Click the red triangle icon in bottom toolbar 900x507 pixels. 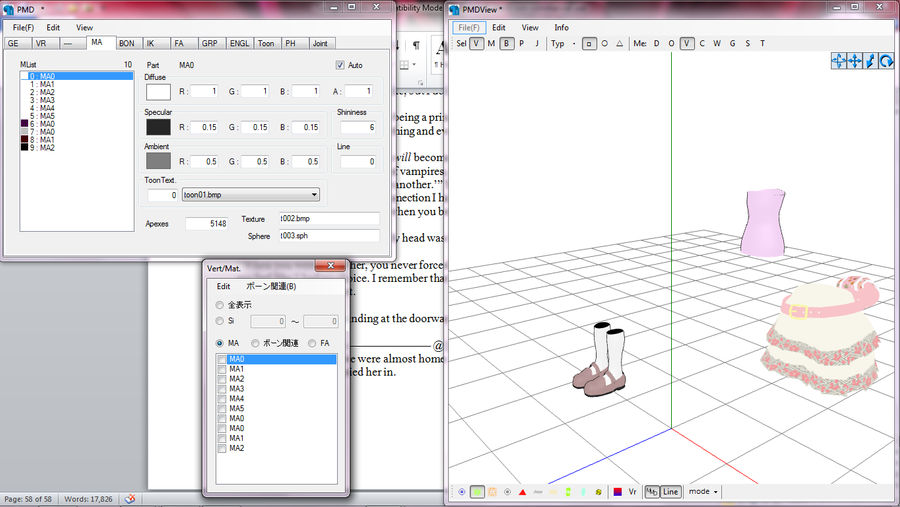522,492
